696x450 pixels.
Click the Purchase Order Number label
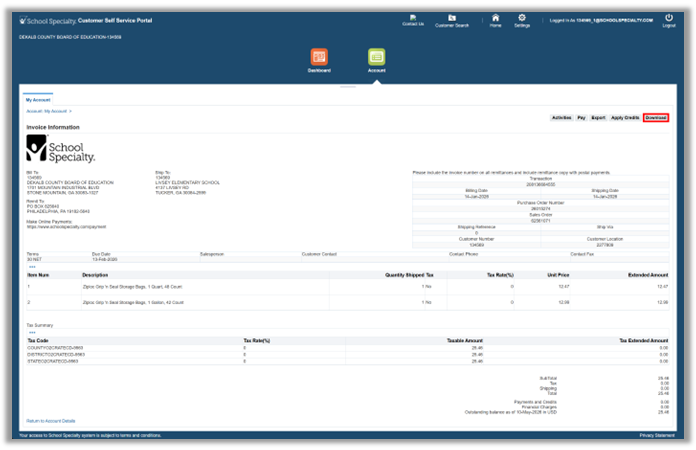pyautogui.click(x=540, y=203)
